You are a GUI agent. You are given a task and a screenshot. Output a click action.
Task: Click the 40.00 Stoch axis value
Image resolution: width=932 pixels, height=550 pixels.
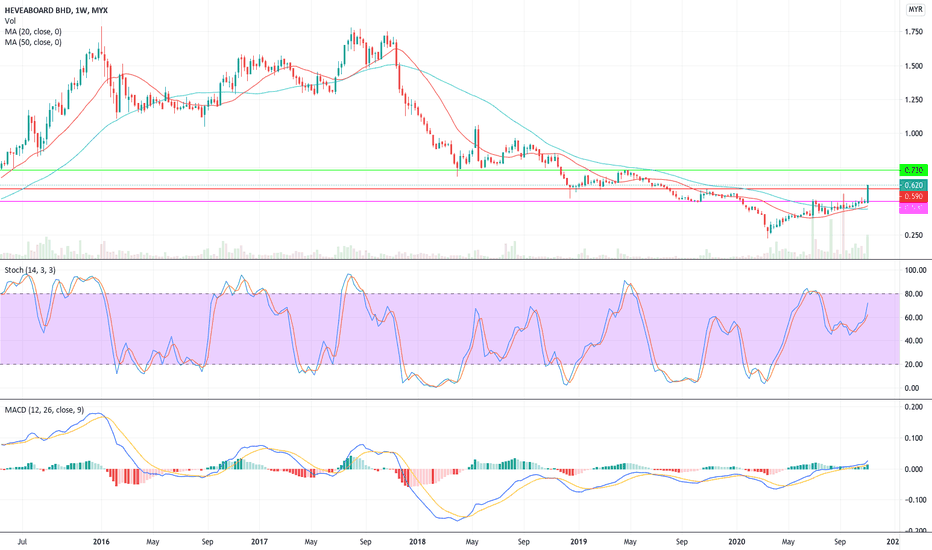point(914,341)
